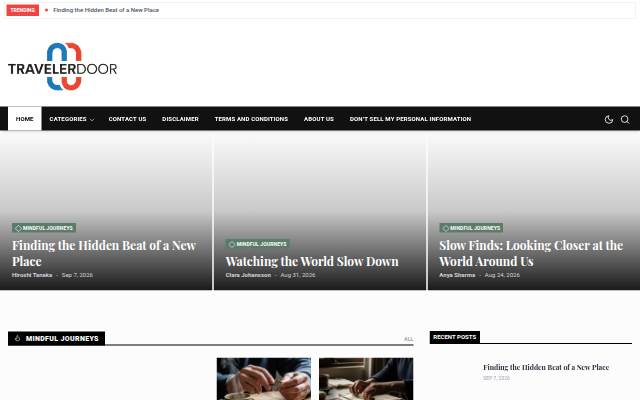Open author Clara Johansson's page

(x=248, y=275)
